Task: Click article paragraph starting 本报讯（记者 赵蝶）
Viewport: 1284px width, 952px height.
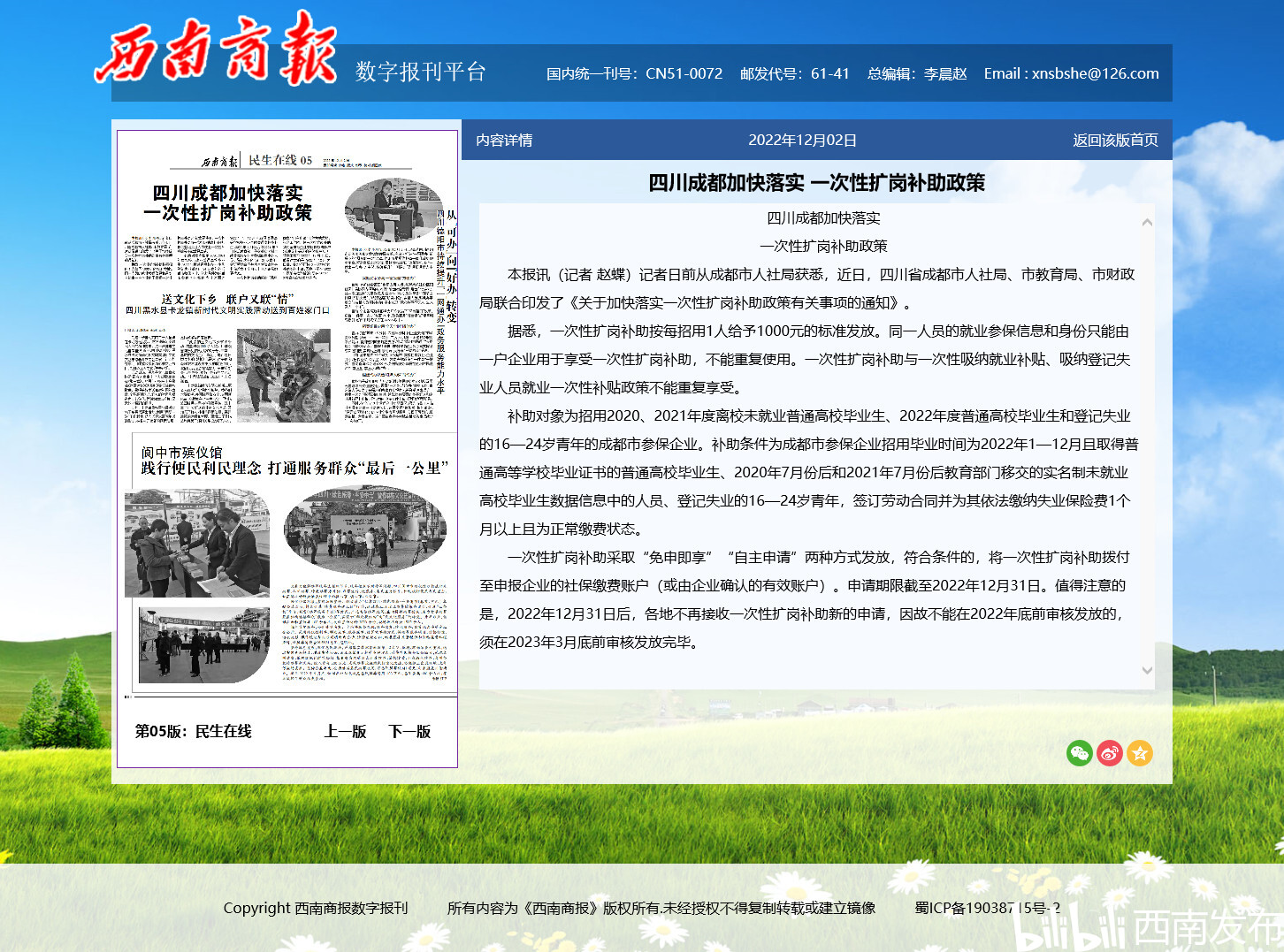Action: [x=807, y=288]
